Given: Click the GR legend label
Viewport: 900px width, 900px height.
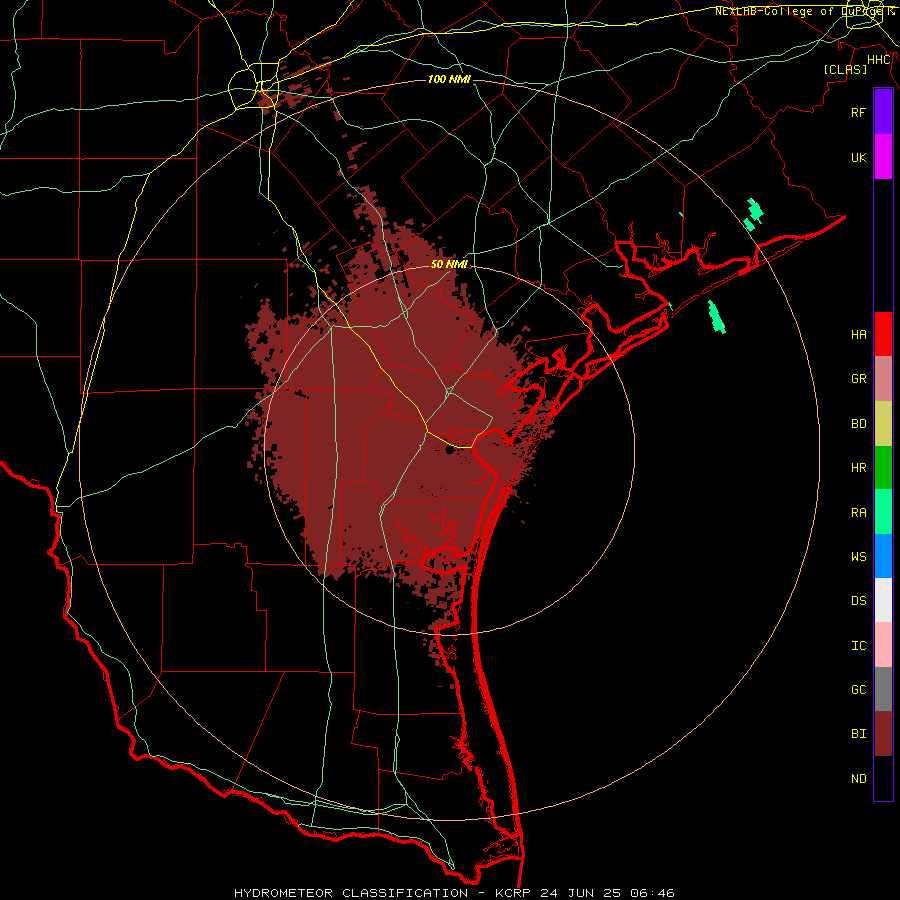Looking at the screenshot, I should click(x=859, y=379).
